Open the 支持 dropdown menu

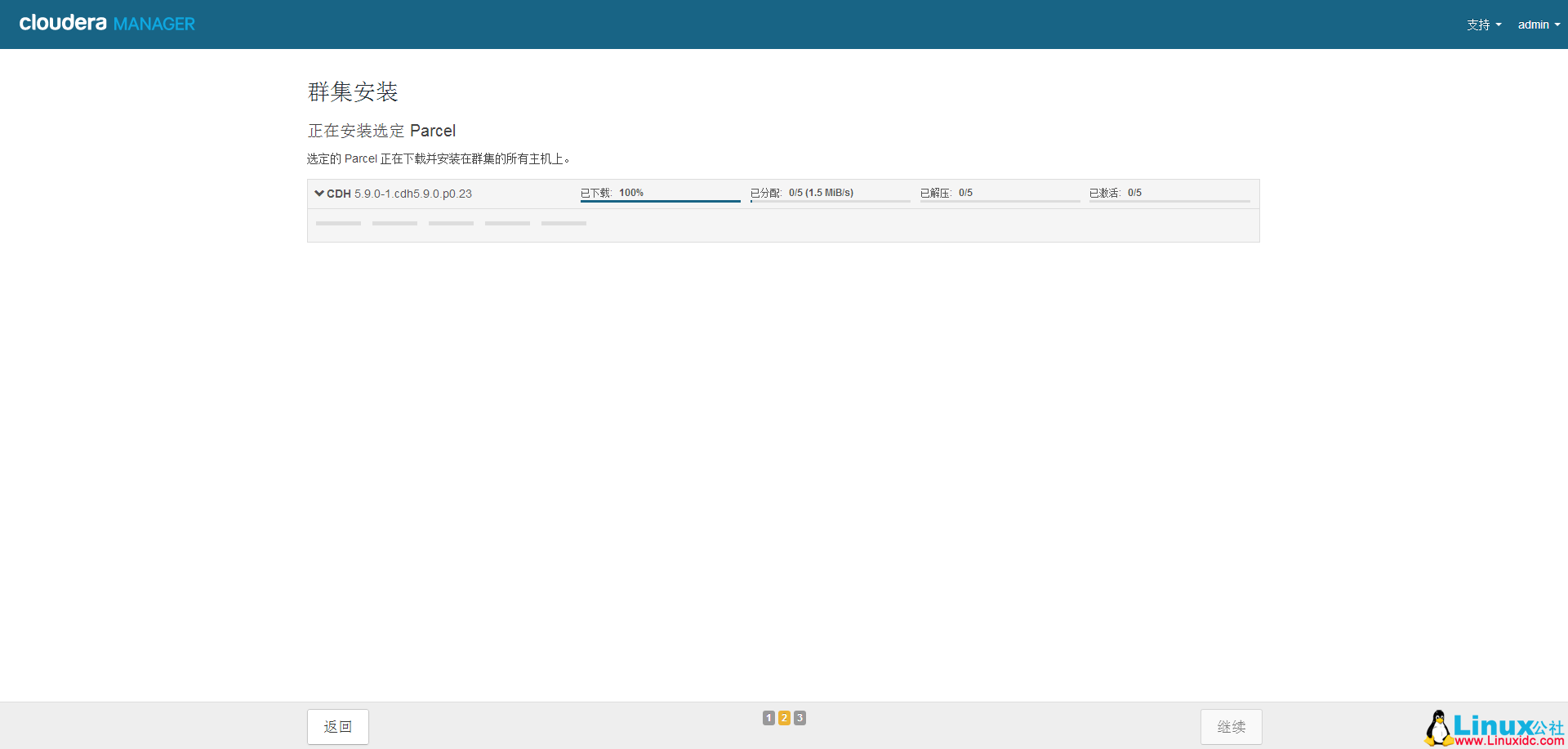pyautogui.click(x=1483, y=25)
